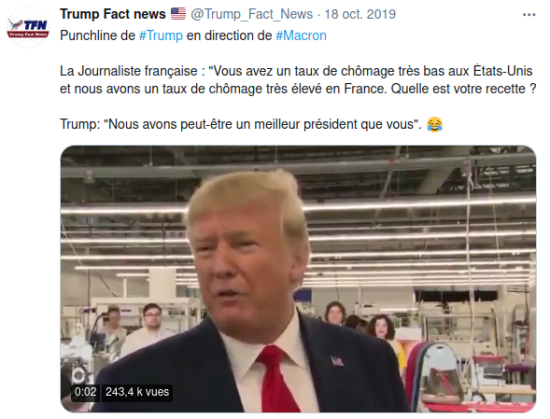Open the 18 oct. 2019 timestamp
This screenshot has height=419, width=550.
click(360, 14)
